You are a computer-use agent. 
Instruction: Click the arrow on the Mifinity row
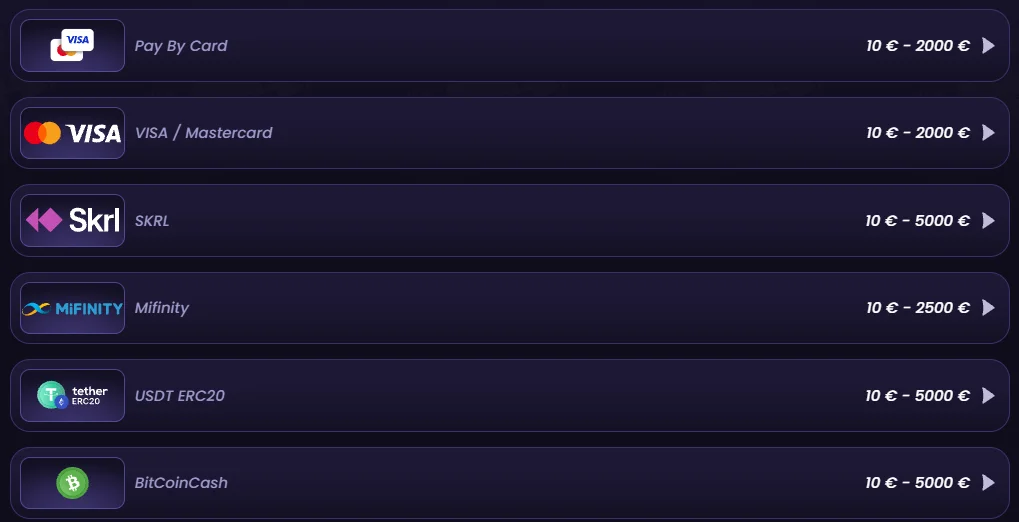988,307
